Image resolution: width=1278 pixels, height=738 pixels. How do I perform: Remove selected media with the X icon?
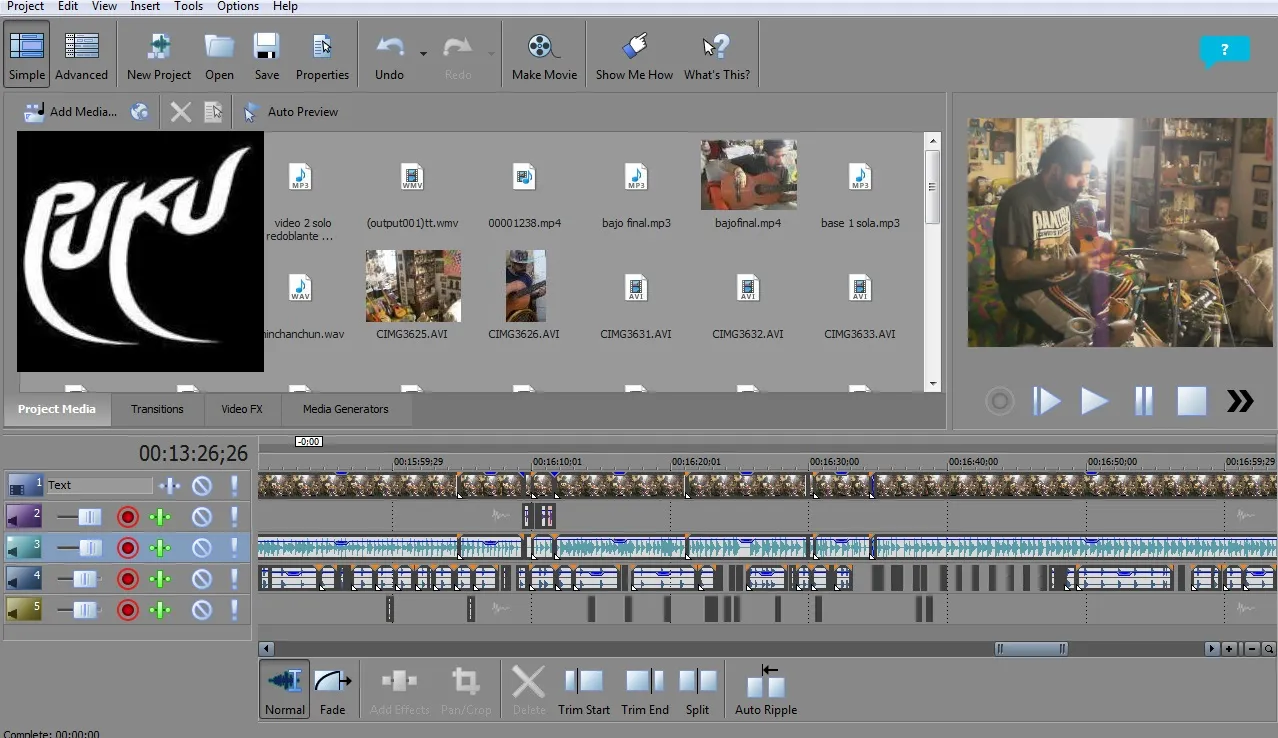click(181, 112)
